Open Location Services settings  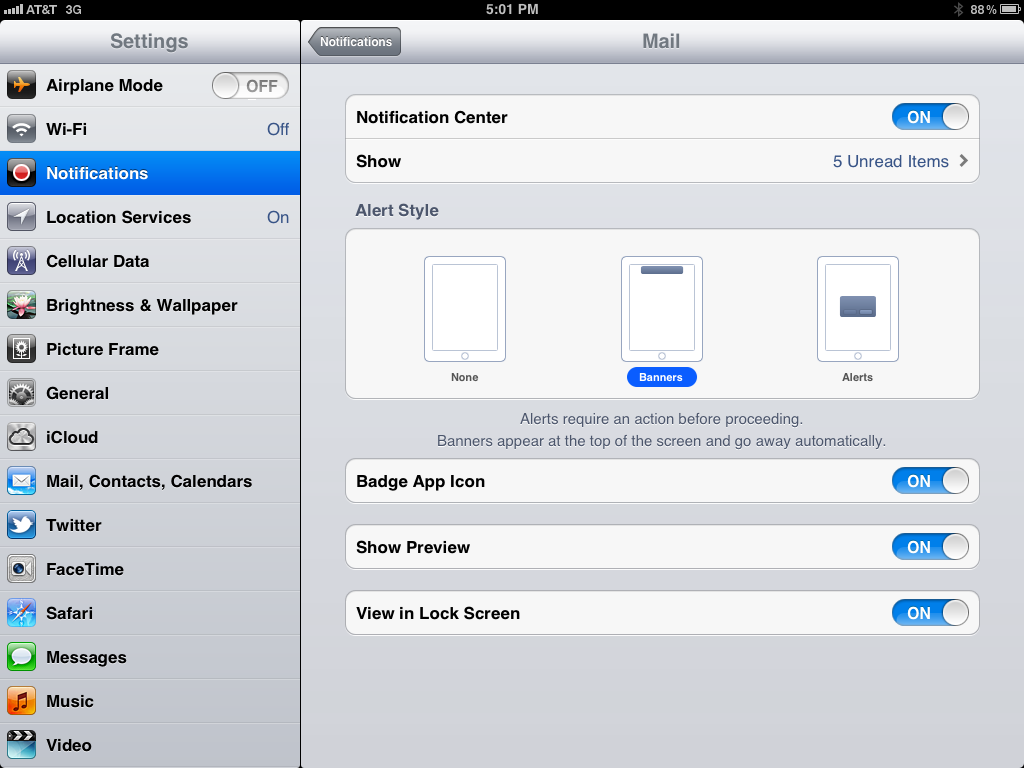tap(150, 217)
